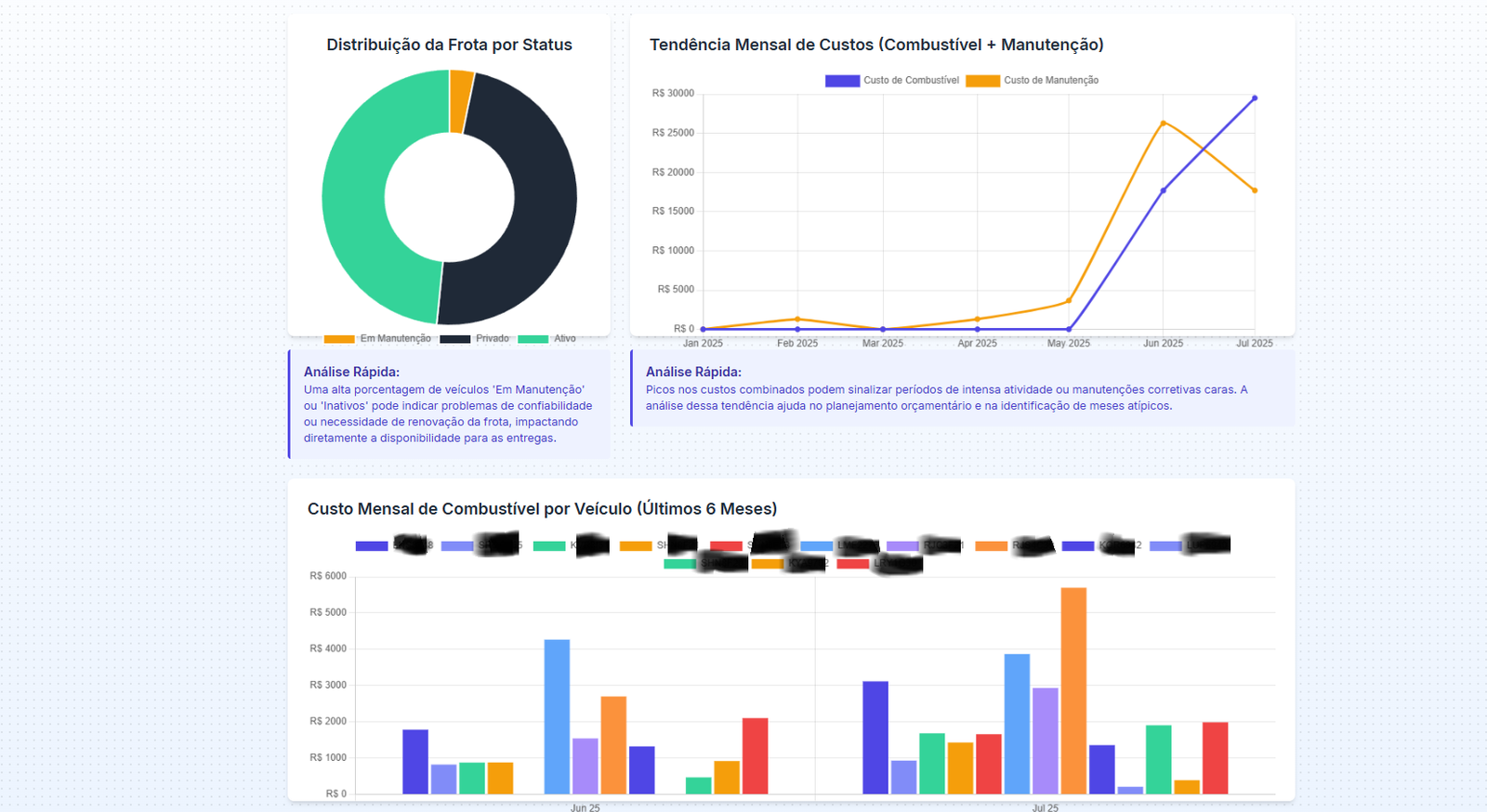
Task: Click the May 2025 maintenance cost point
Action: pyautogui.click(x=1069, y=301)
